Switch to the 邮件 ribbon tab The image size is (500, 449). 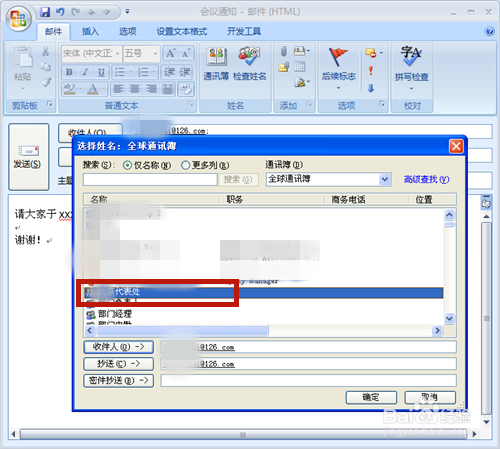[53, 32]
